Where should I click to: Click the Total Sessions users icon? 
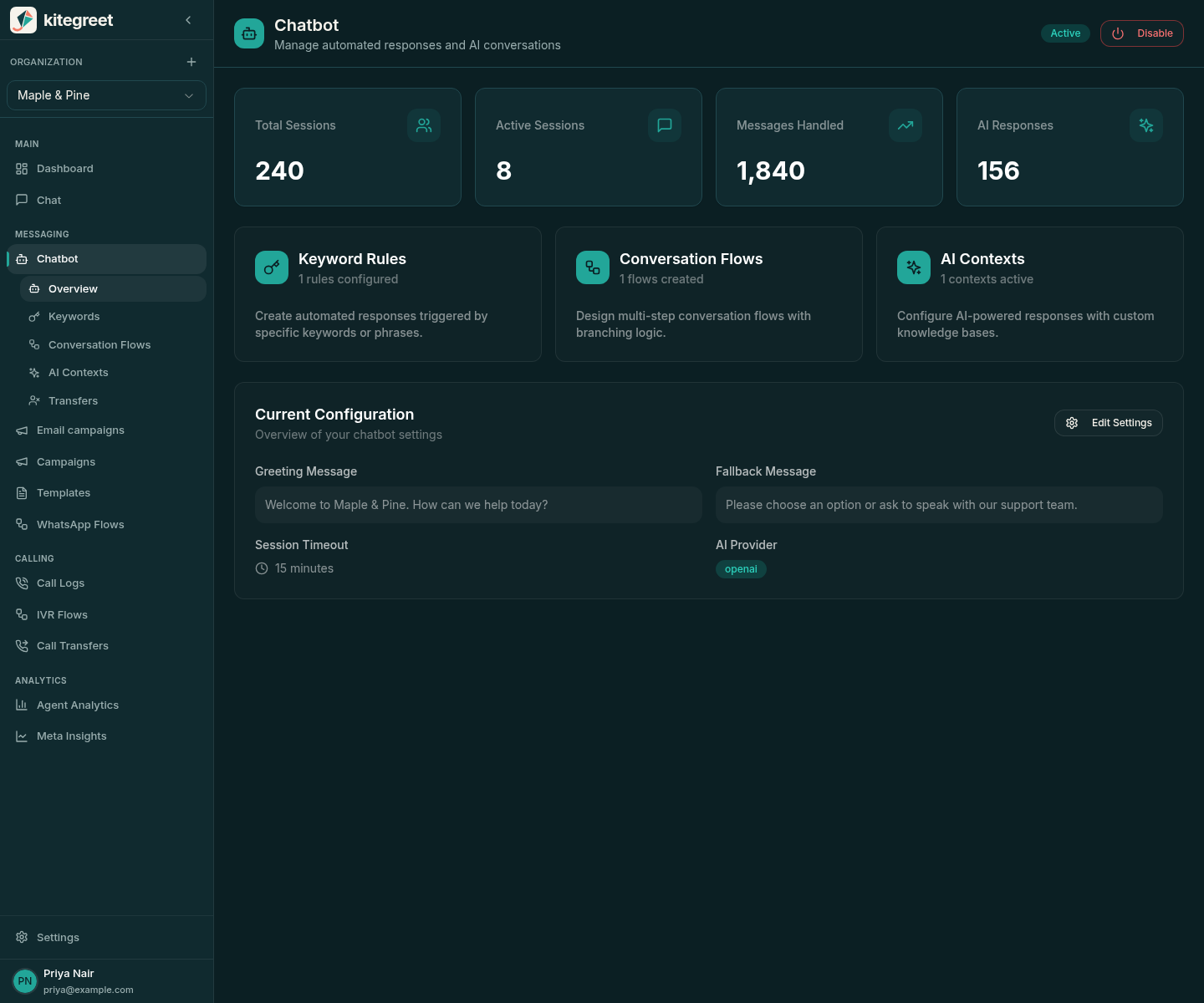click(424, 125)
